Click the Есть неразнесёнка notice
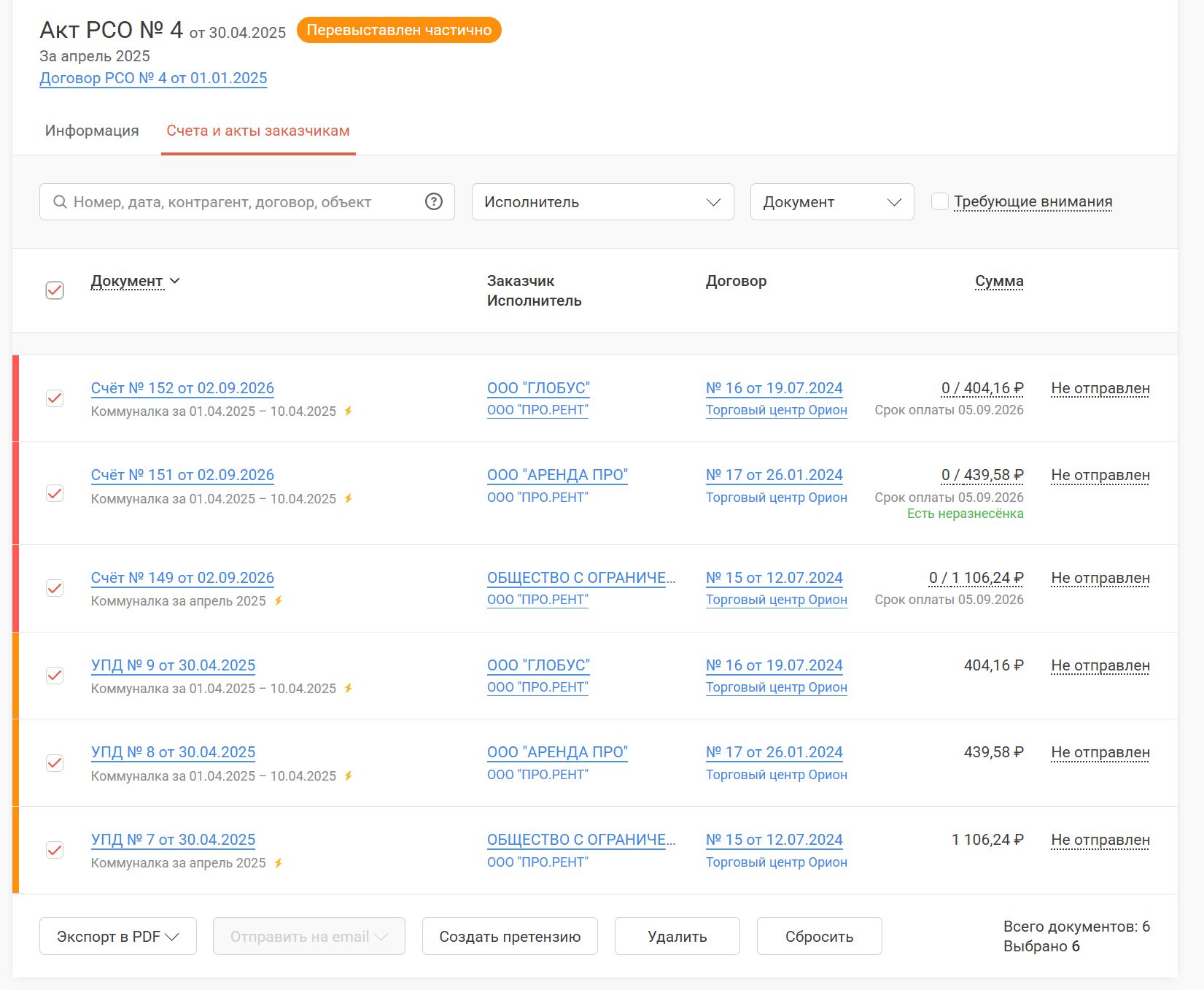The width and height of the screenshot is (1204, 990). point(966,514)
